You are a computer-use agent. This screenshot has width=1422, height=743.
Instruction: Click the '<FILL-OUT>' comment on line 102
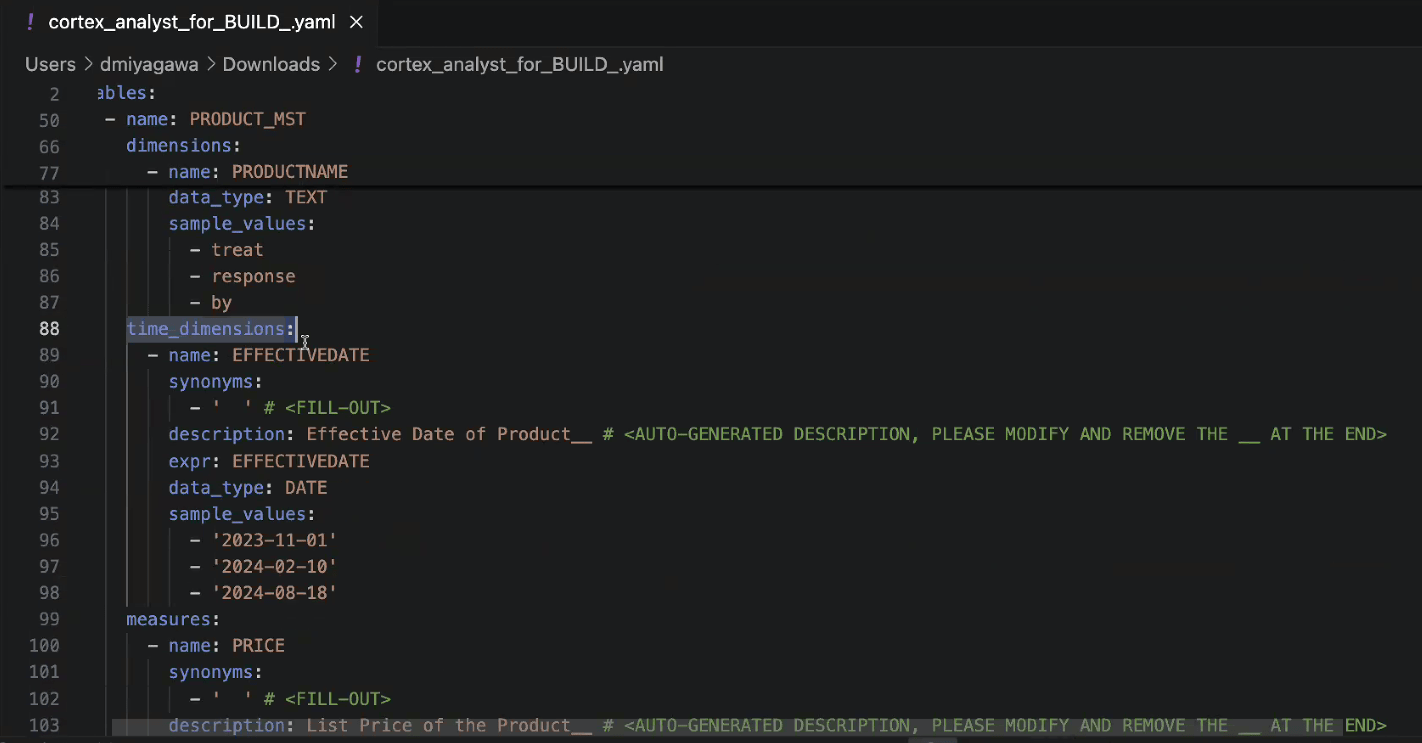point(337,699)
